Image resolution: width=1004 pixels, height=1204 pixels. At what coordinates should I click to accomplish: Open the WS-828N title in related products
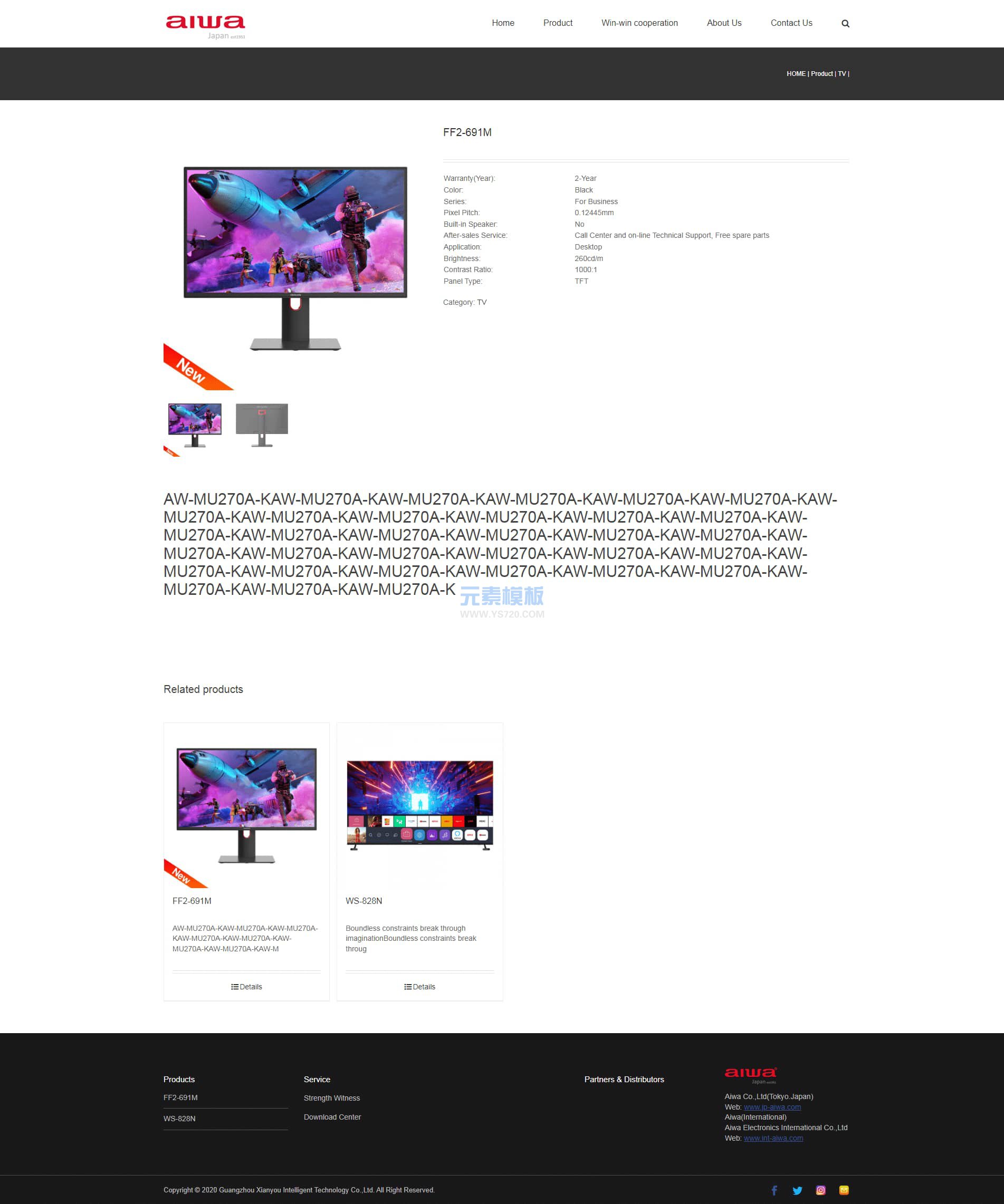364,901
